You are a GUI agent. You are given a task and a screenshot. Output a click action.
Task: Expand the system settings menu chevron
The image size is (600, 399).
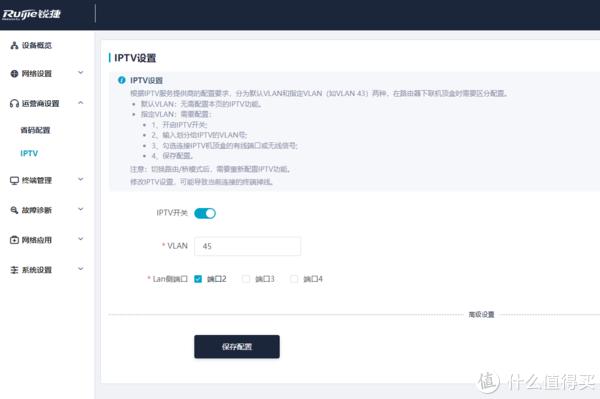[81, 269]
